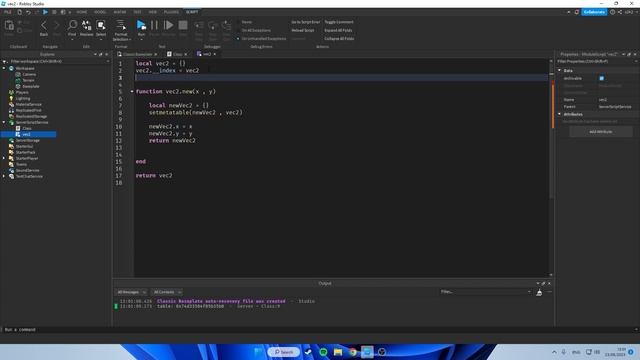
Task: Click Go to Script Error
Action: [x=305, y=22]
